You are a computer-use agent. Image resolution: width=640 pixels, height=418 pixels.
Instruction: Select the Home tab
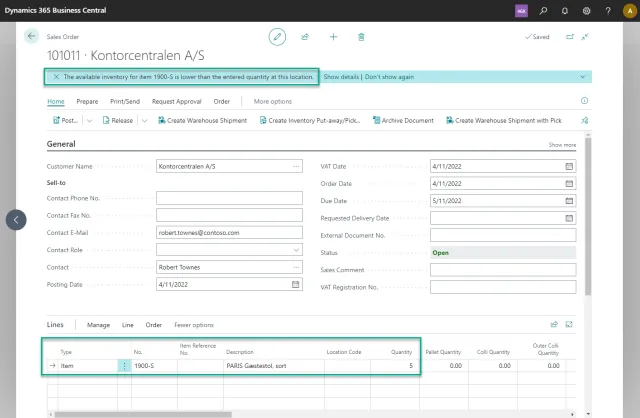tap(56, 101)
